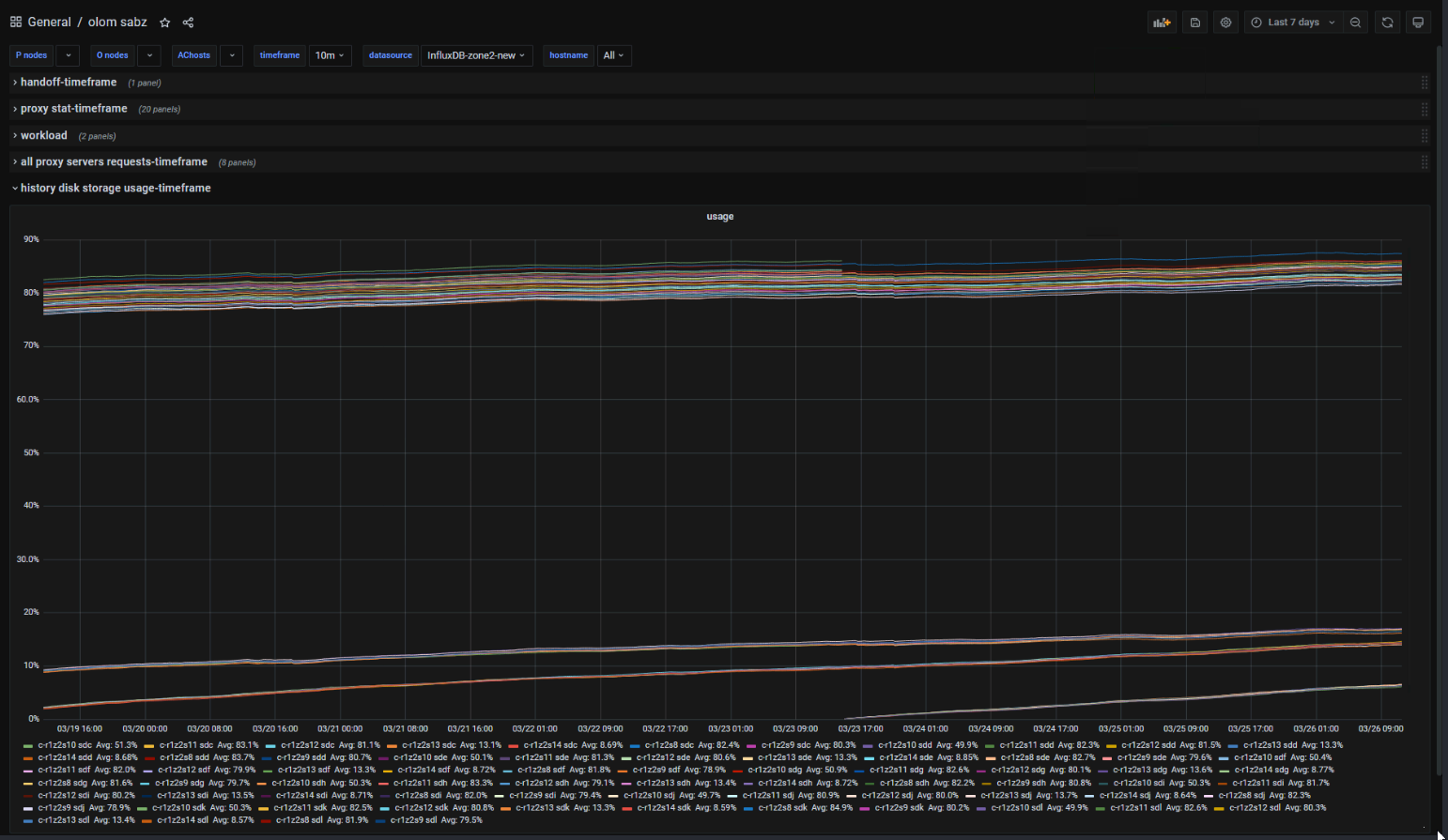
Task: Expand the workload row
Action: point(43,135)
